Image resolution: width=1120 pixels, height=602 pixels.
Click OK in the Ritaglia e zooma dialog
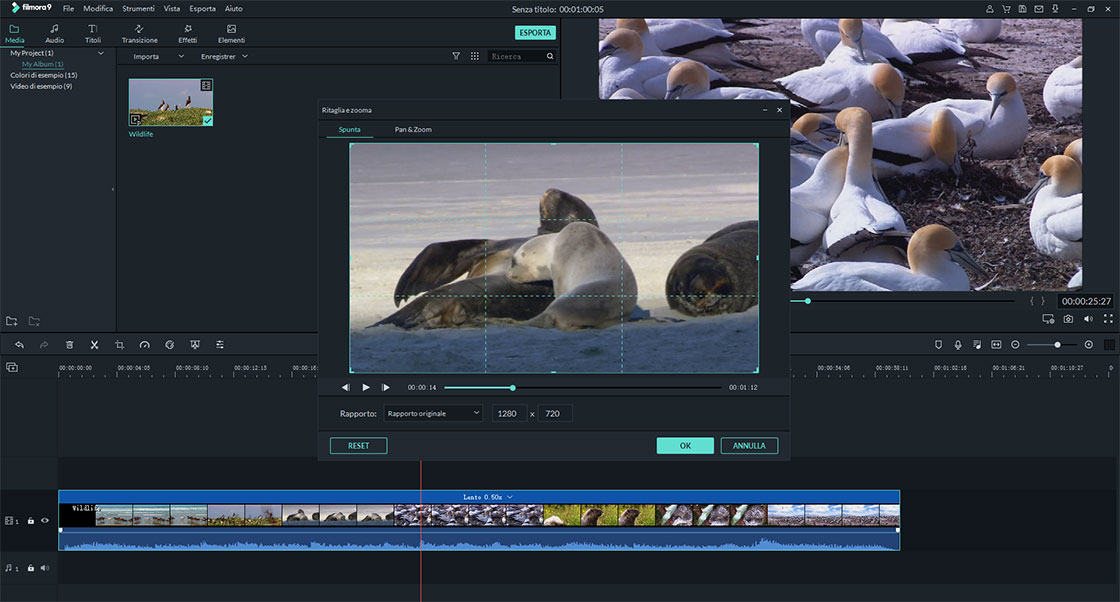click(x=685, y=446)
